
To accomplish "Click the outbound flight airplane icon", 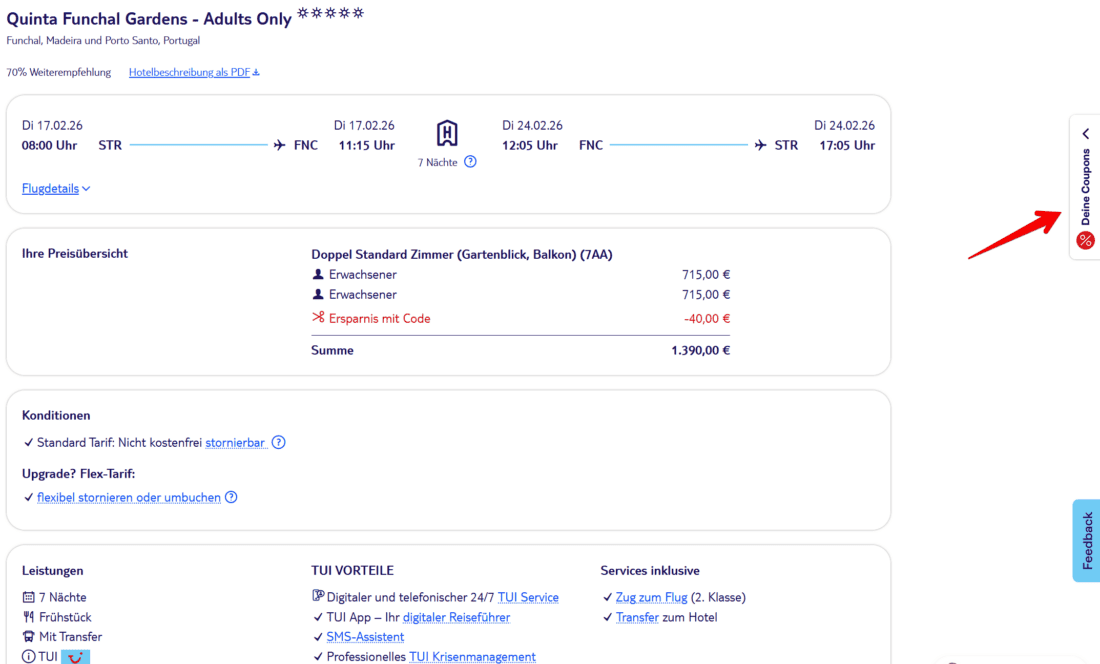I will (x=279, y=145).
